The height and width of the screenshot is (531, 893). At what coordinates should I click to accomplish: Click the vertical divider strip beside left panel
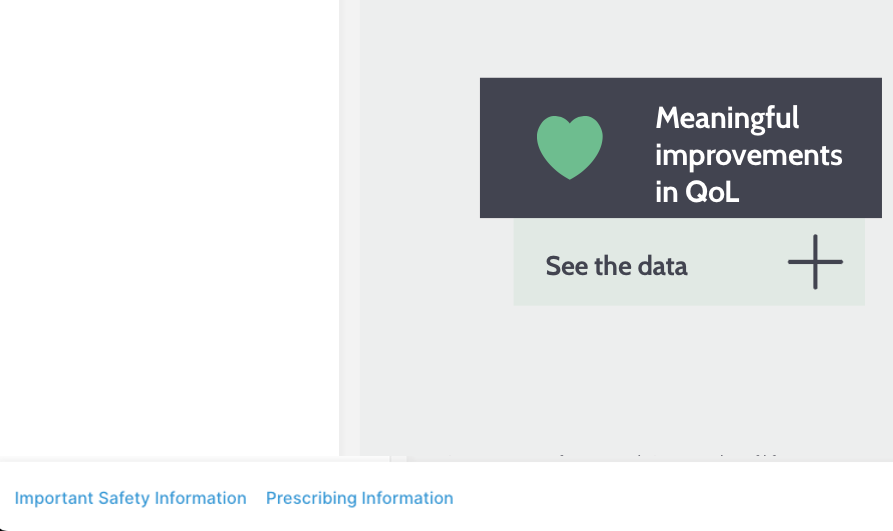point(349,230)
